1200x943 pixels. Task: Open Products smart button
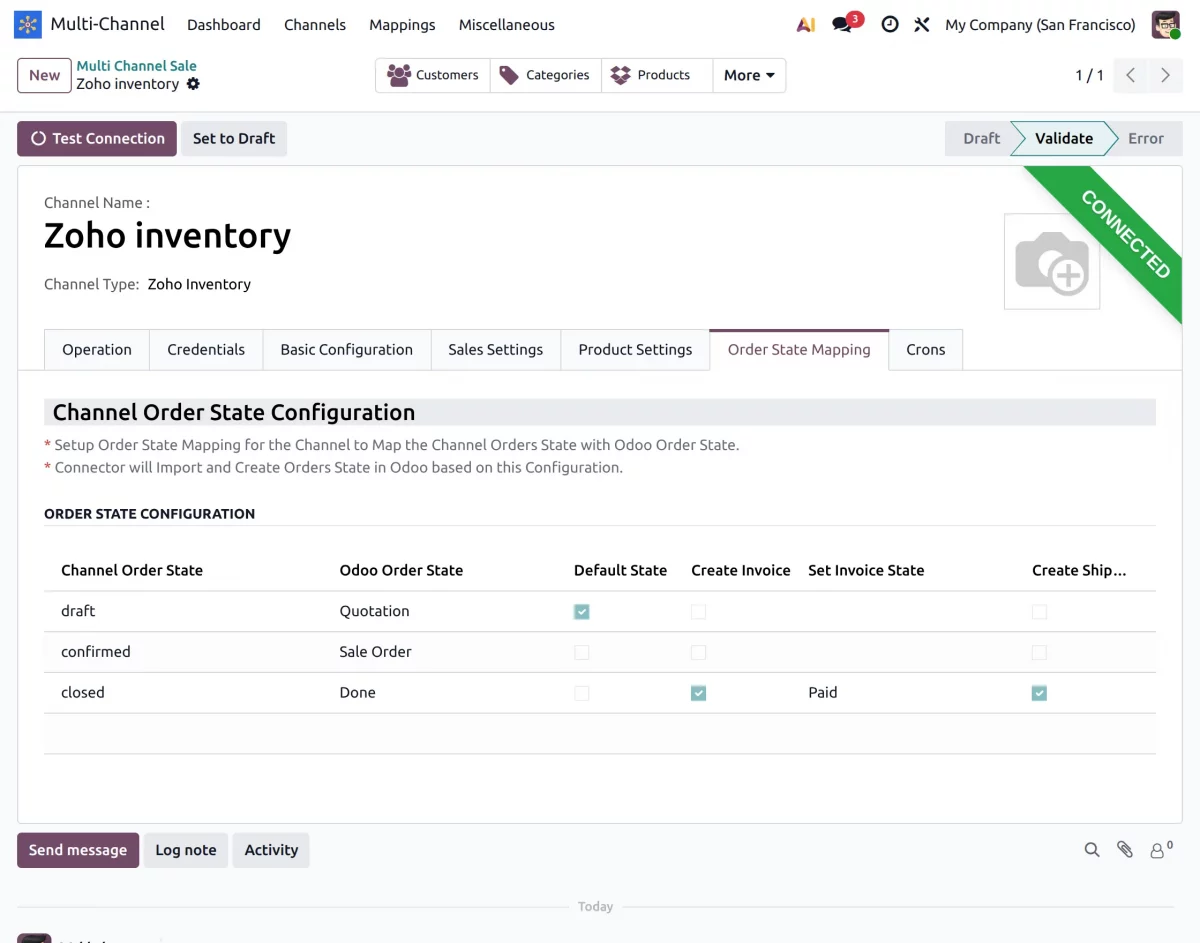pyautogui.click(x=657, y=75)
